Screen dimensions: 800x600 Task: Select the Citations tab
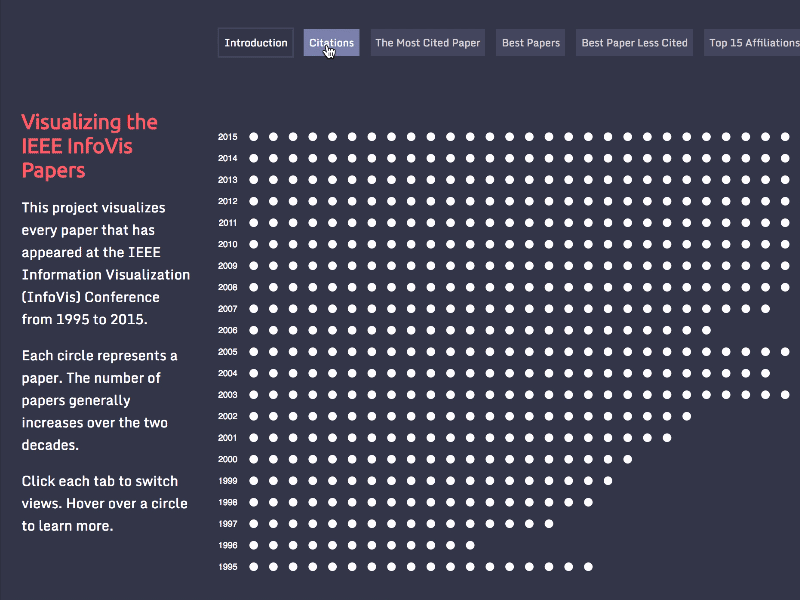point(330,42)
